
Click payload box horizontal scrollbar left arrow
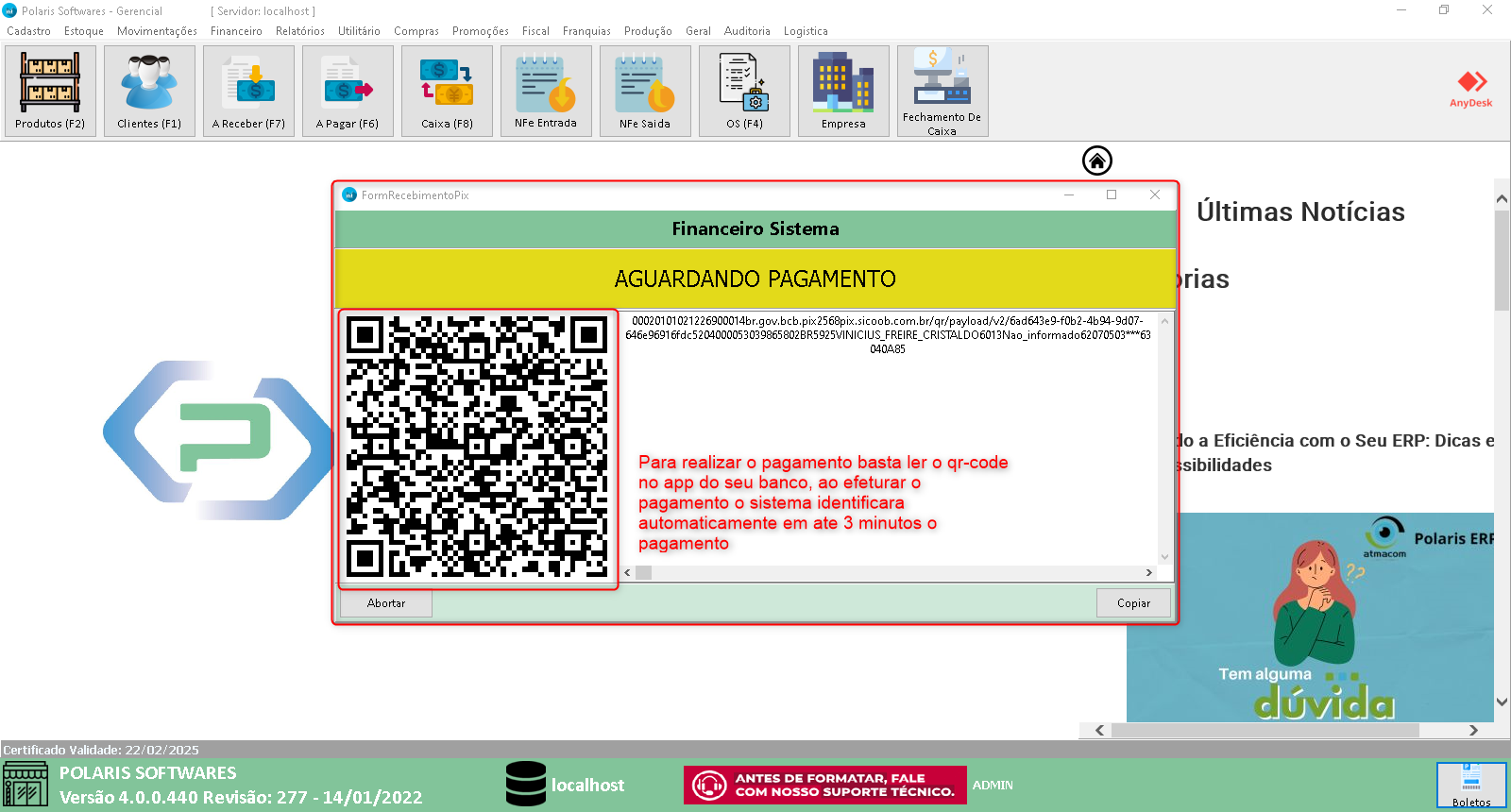[x=628, y=572]
